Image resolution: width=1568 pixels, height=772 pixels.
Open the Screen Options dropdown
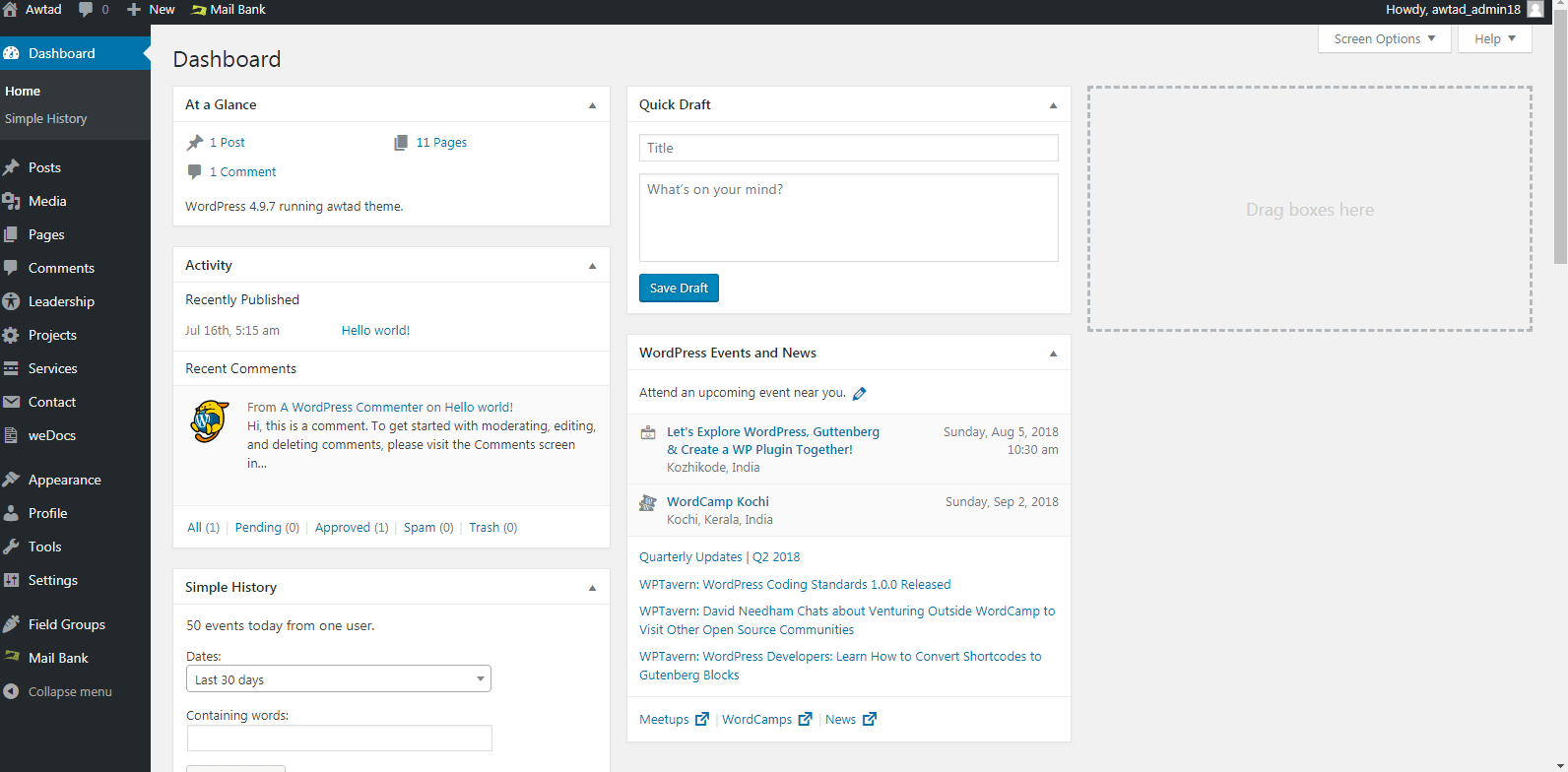[1384, 39]
